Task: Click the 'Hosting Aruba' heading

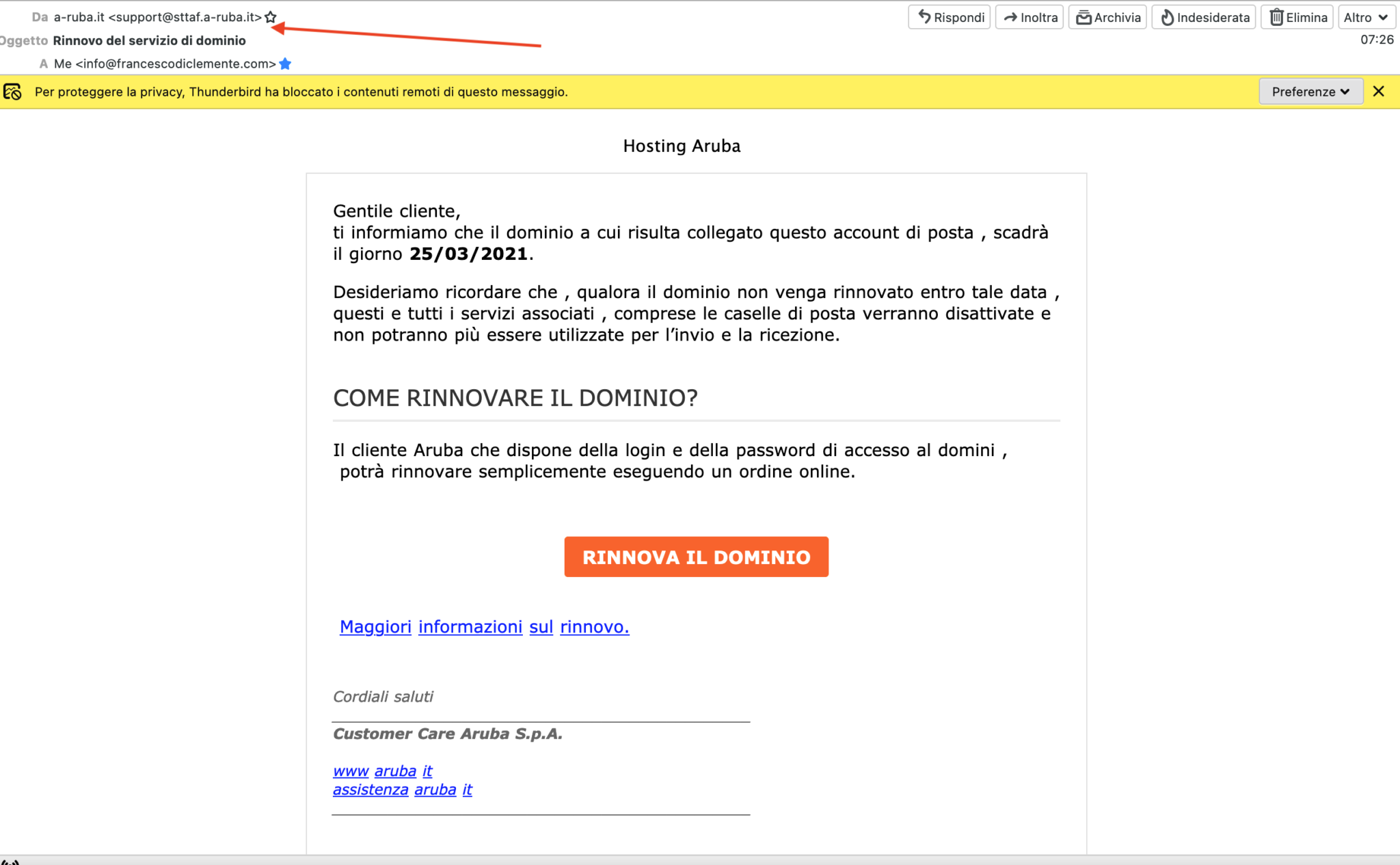Action: (682, 146)
